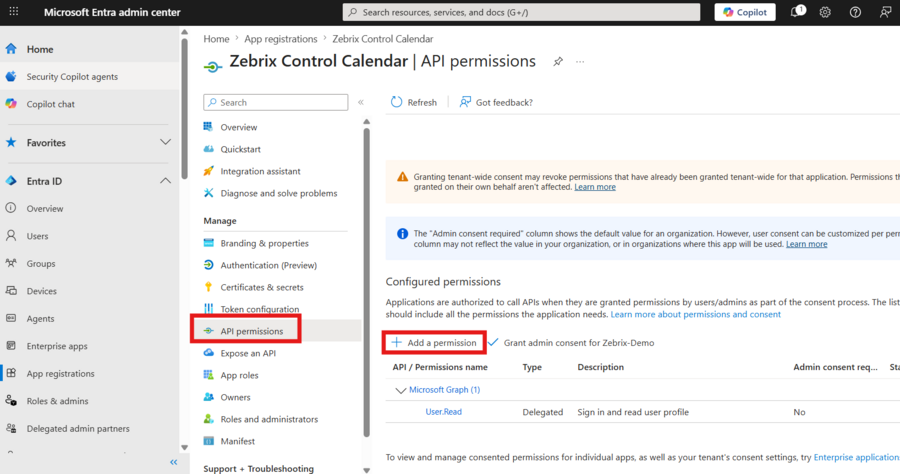Open settings via the gear icon

point(825,12)
